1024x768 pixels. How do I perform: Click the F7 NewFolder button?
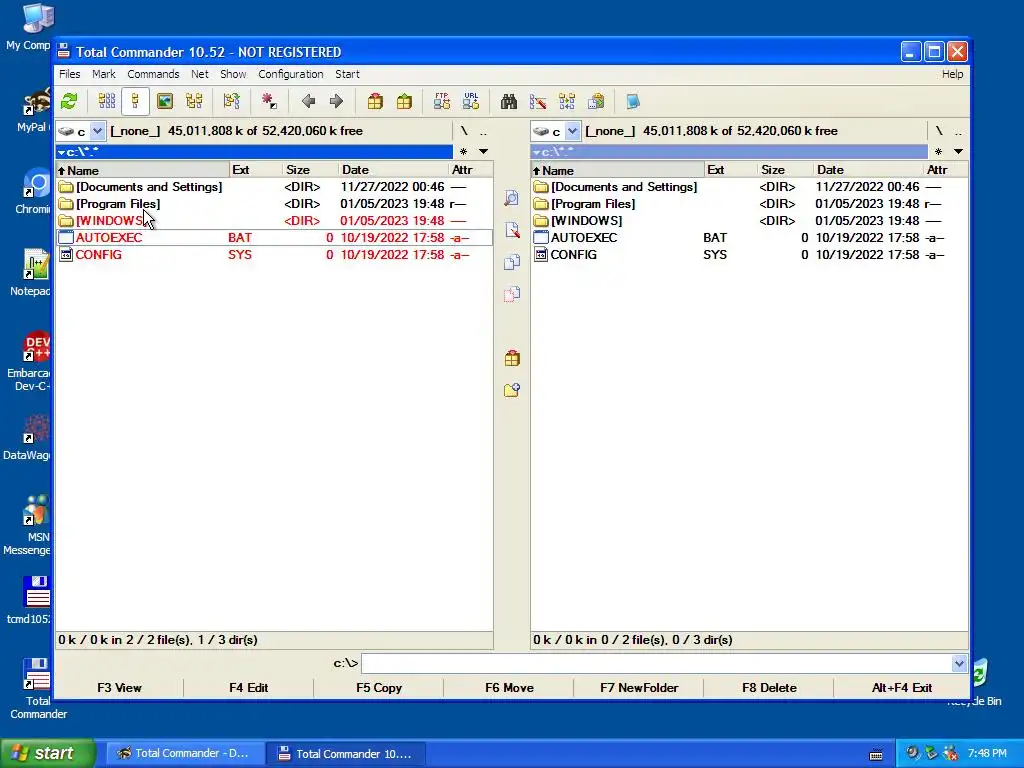click(x=639, y=688)
